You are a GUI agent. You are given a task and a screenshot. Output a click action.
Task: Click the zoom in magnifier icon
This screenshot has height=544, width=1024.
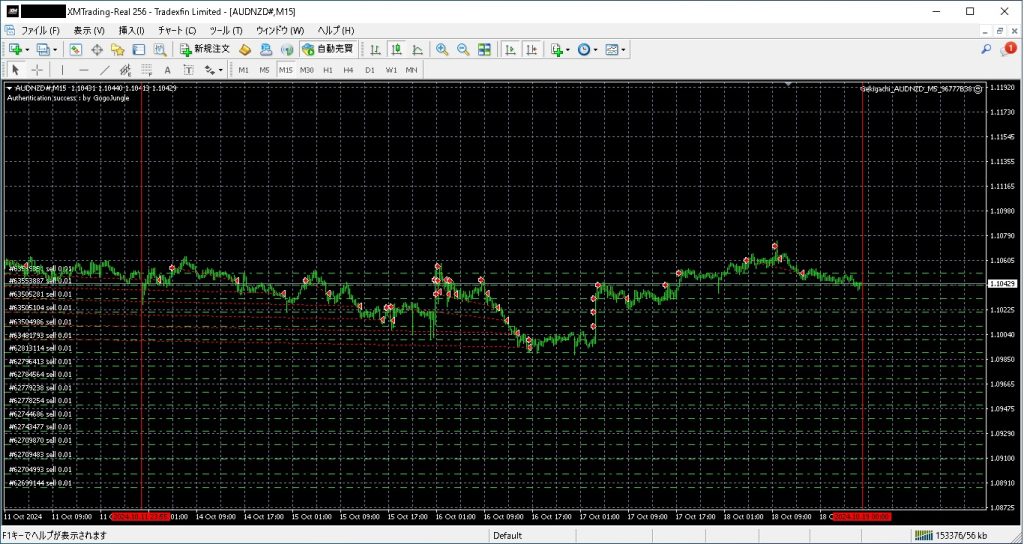(x=441, y=49)
